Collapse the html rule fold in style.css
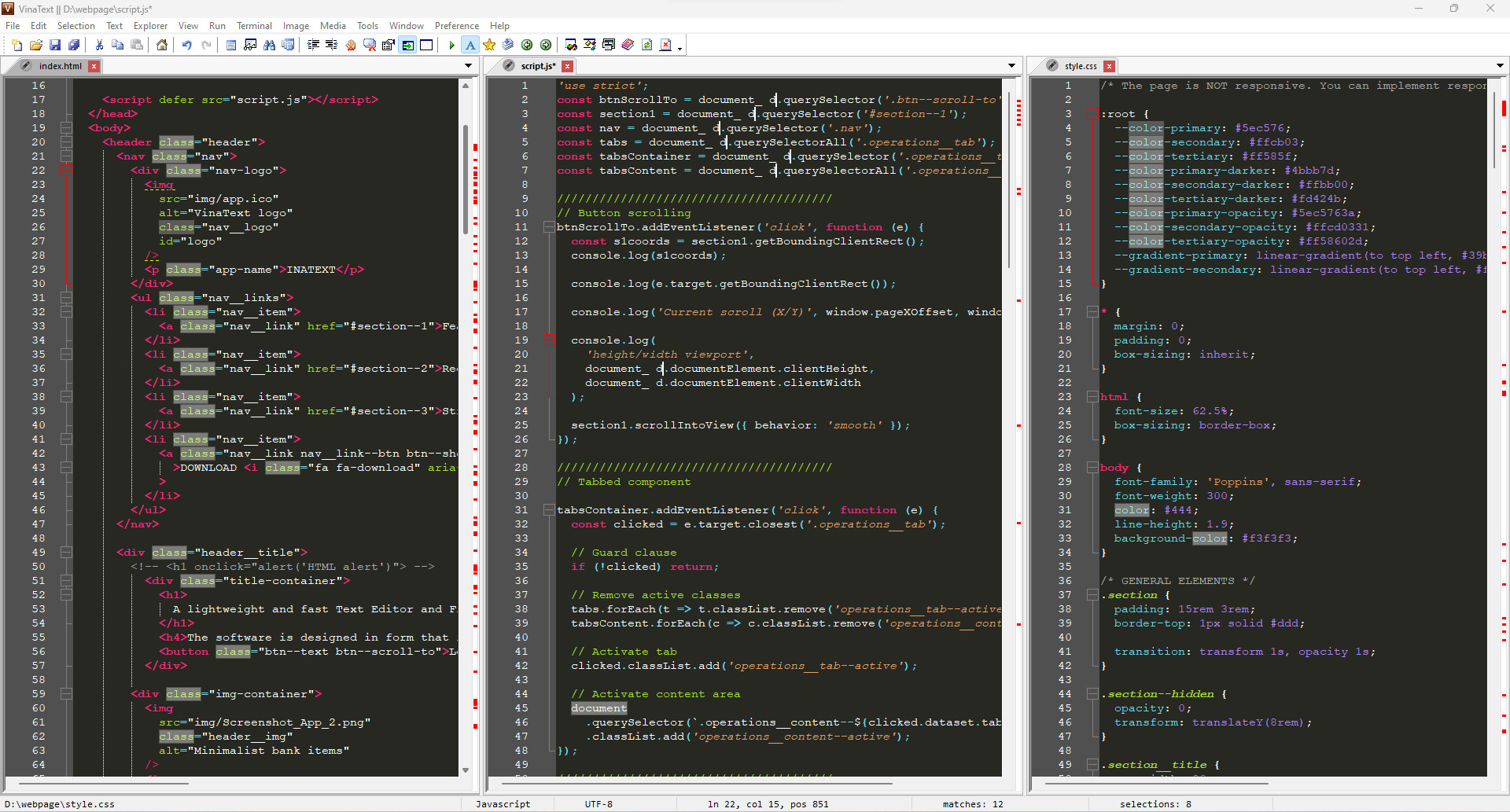This screenshot has width=1510, height=812. click(x=1092, y=397)
